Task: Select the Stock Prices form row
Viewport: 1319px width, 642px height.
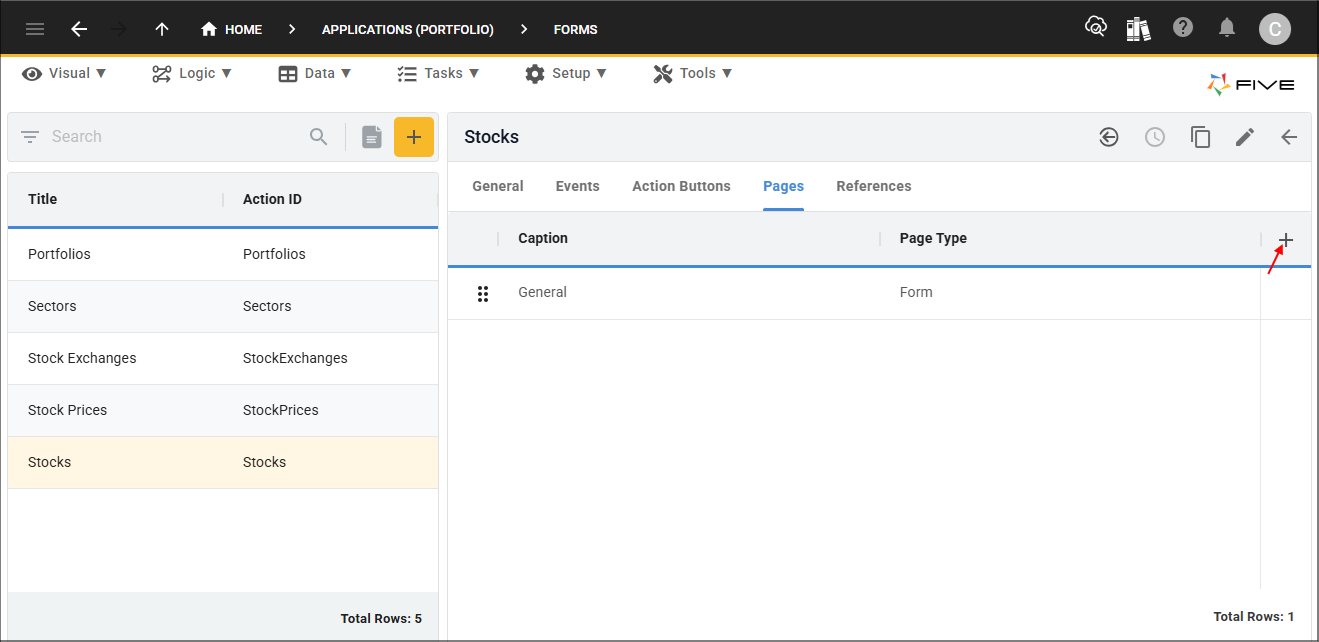Action: click(x=223, y=410)
